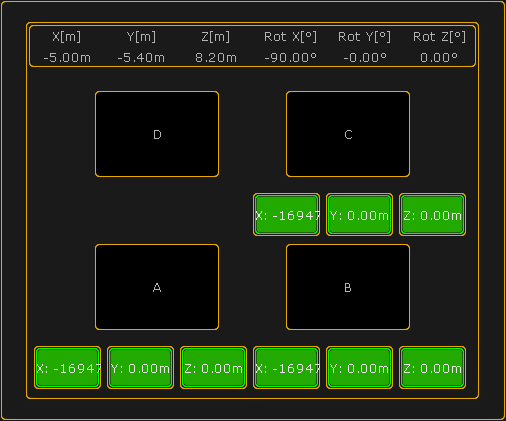Viewport: 506px width, 421px height.
Task: Click green Y: 0.00m under box A
Action: (x=140, y=367)
